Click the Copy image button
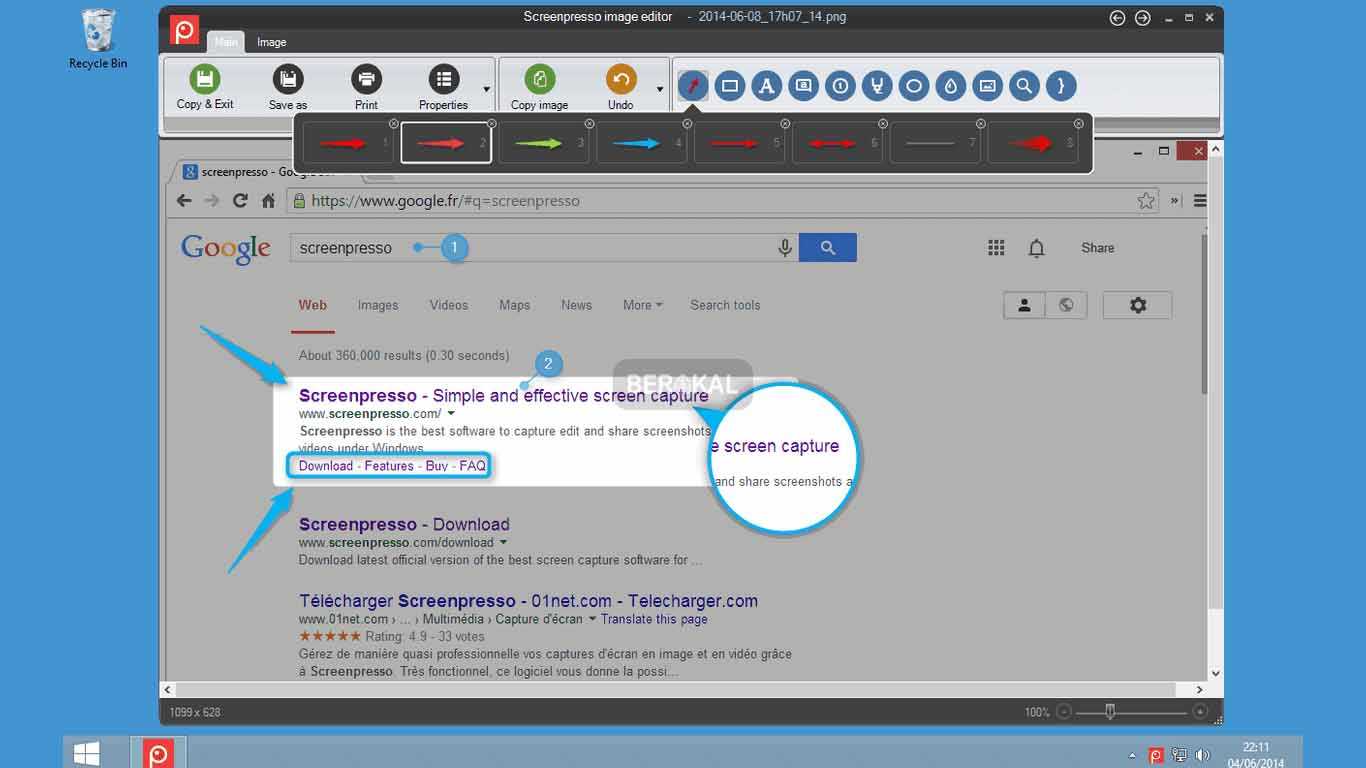 (x=539, y=86)
